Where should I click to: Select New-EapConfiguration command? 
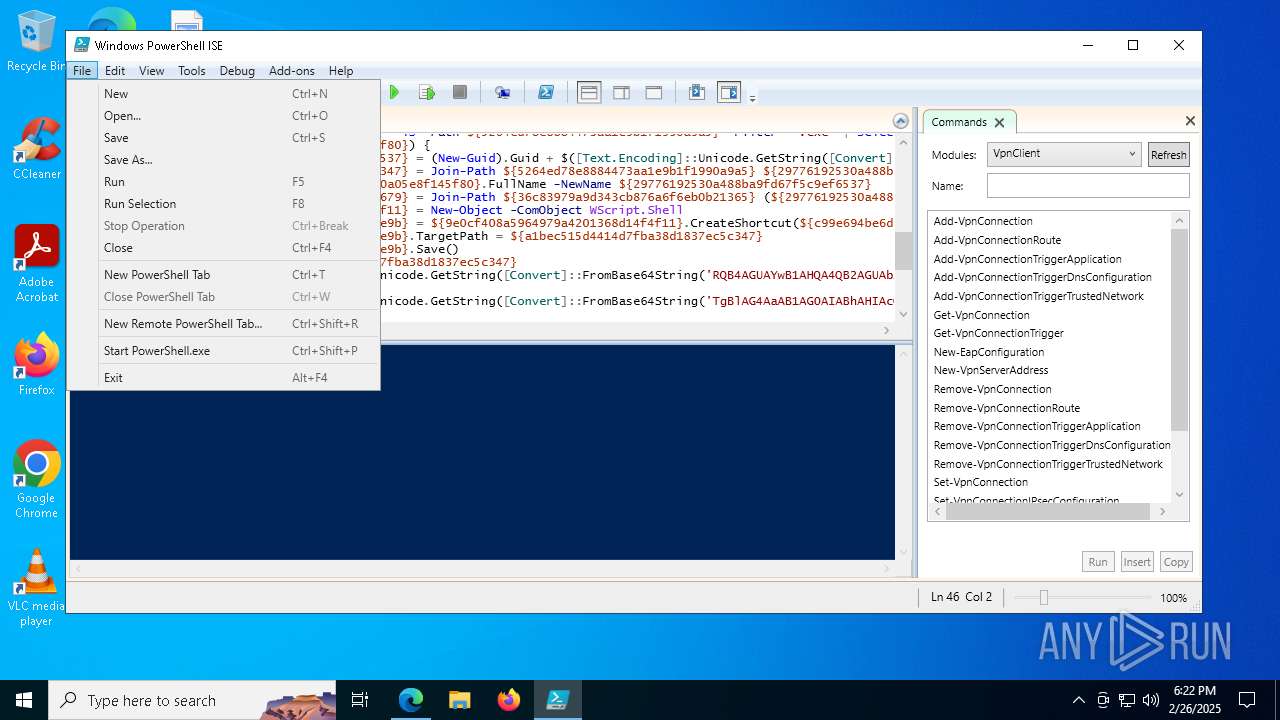click(988, 352)
